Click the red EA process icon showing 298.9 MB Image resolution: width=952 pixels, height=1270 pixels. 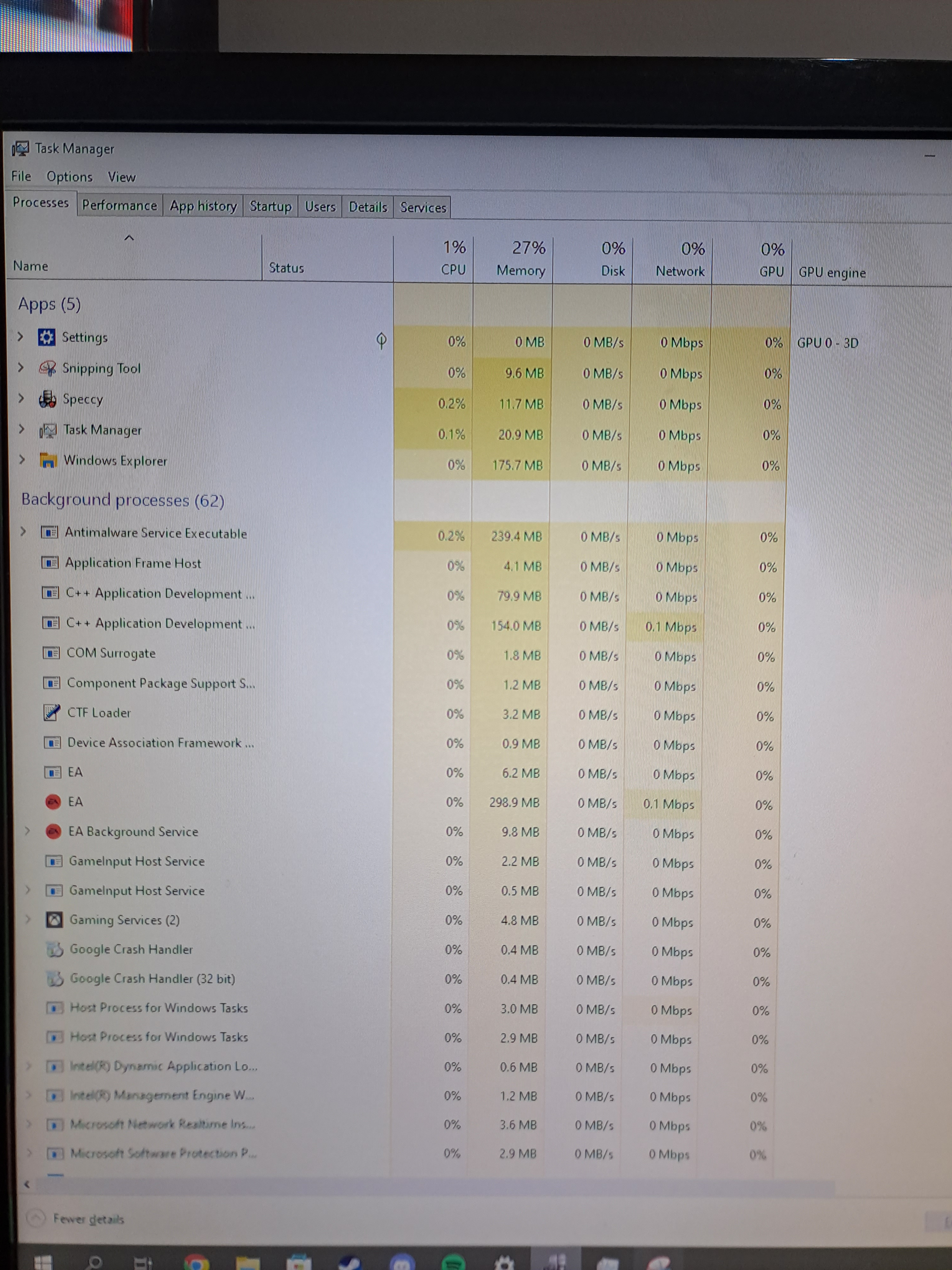click(x=53, y=801)
